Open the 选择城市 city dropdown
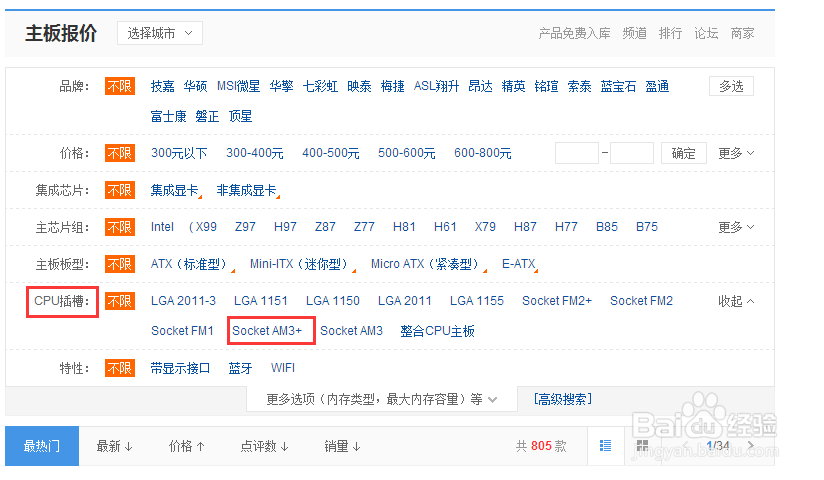The image size is (824, 480). pos(160,33)
